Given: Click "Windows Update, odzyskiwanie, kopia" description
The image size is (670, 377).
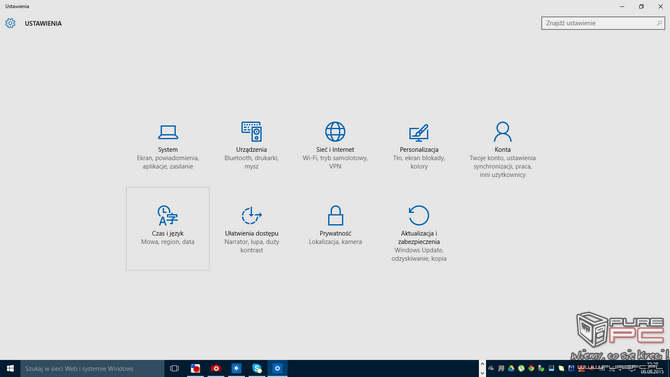Looking at the screenshot, I should tap(419, 254).
